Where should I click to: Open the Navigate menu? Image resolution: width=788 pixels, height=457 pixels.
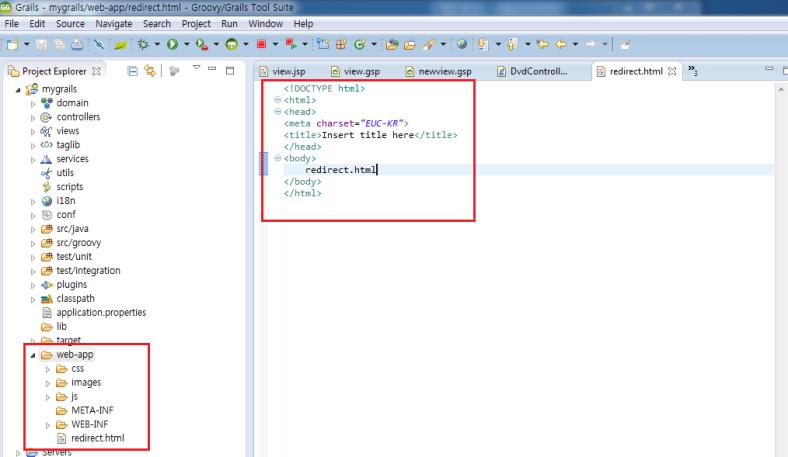114,24
